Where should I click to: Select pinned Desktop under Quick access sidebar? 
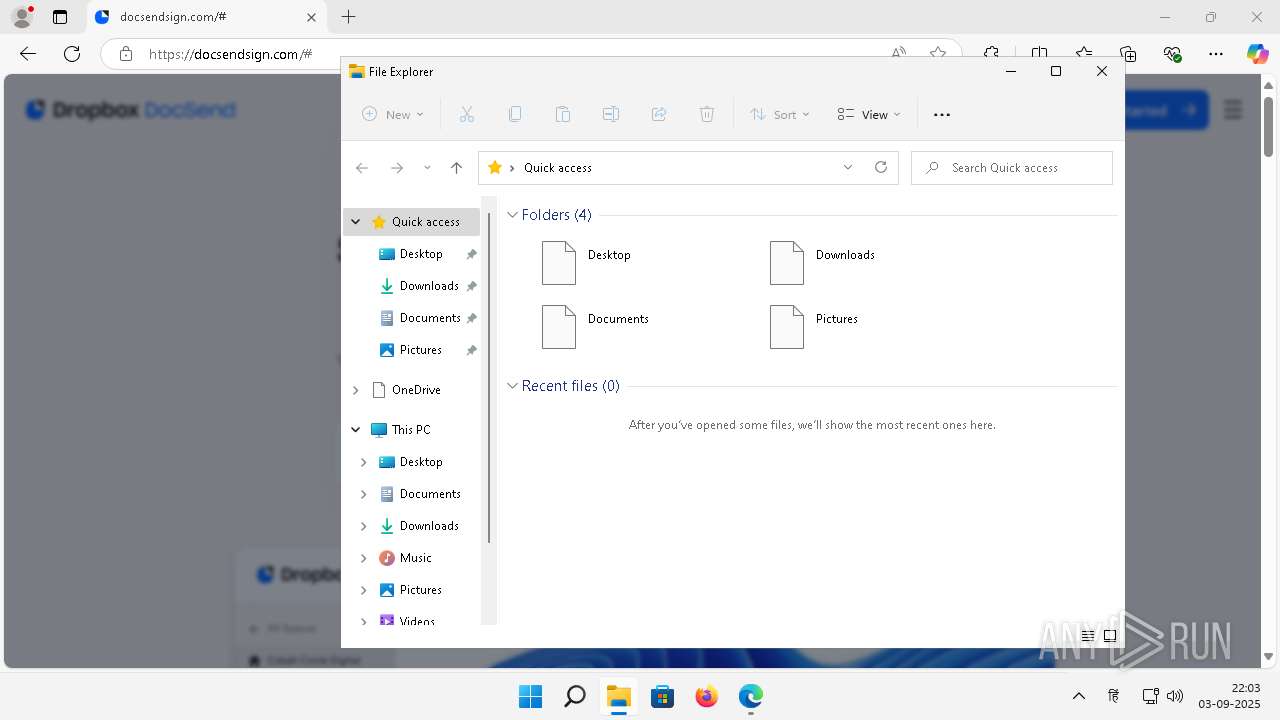pyautogui.click(x=420, y=254)
